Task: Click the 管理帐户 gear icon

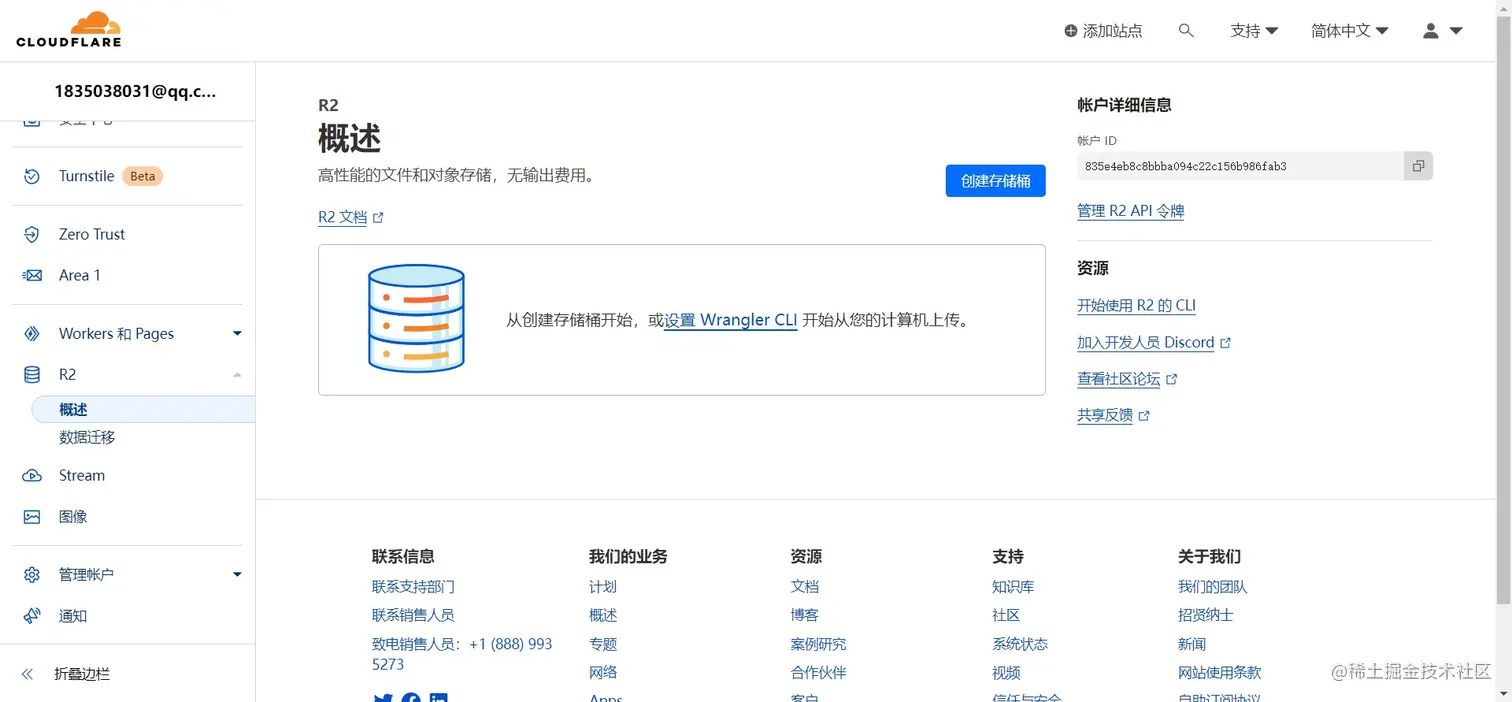Action: [x=32, y=575]
